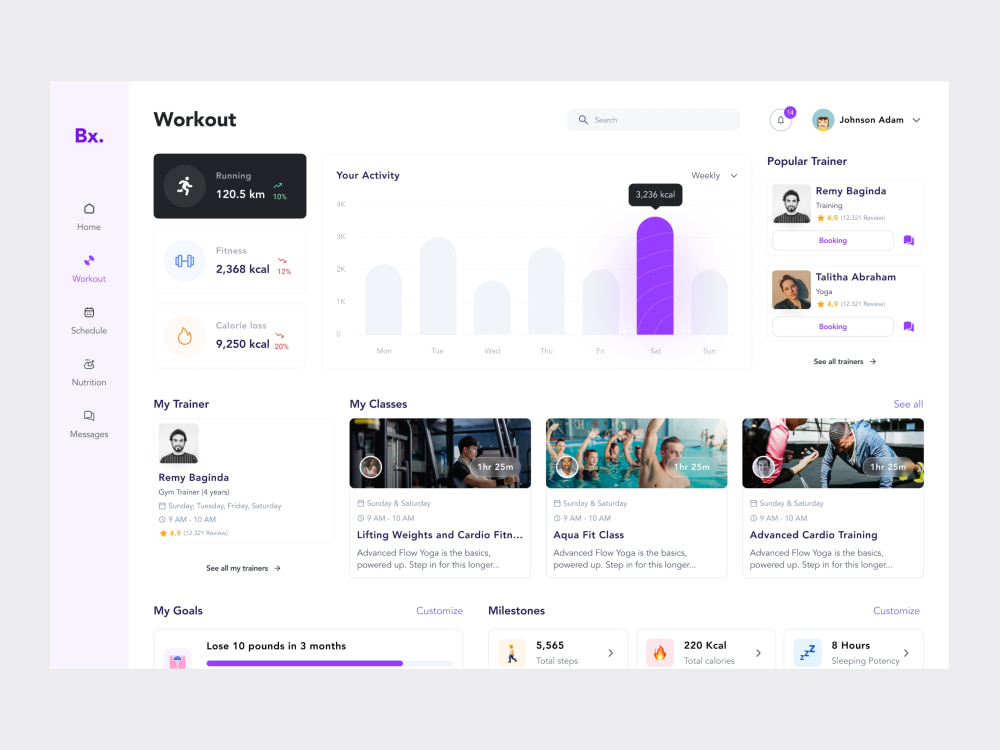
Task: Book Talitha Abraham via Booking button
Action: click(x=833, y=327)
